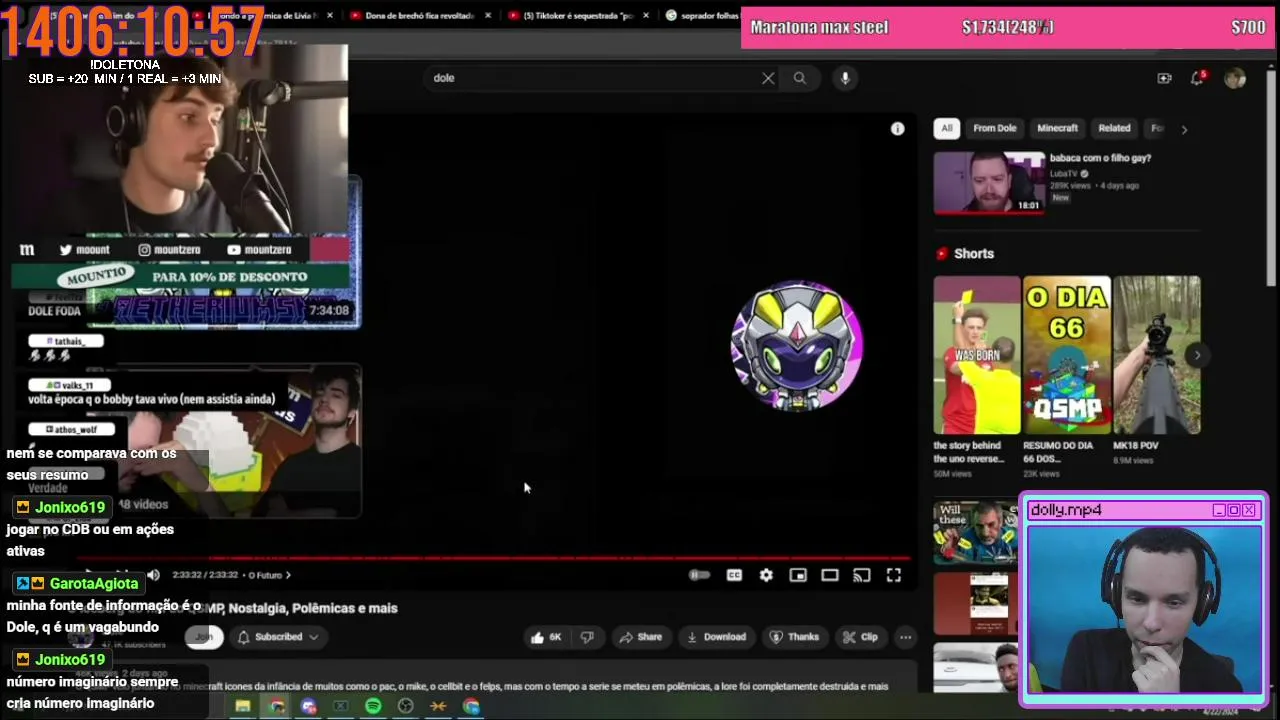Screen dimensions: 1280x720
Task: Select the From Dole filter chip
Action: (x=995, y=128)
